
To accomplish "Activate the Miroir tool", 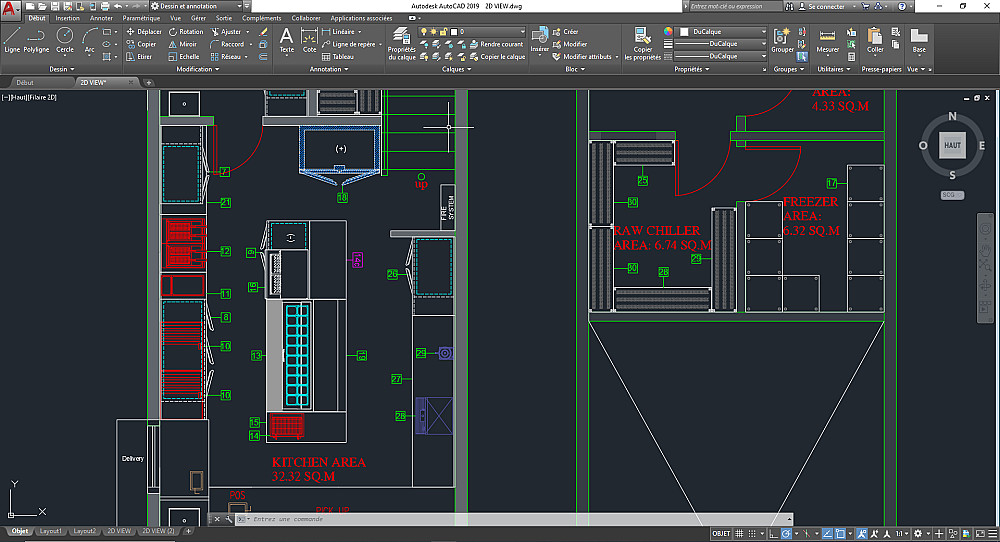I will point(181,44).
